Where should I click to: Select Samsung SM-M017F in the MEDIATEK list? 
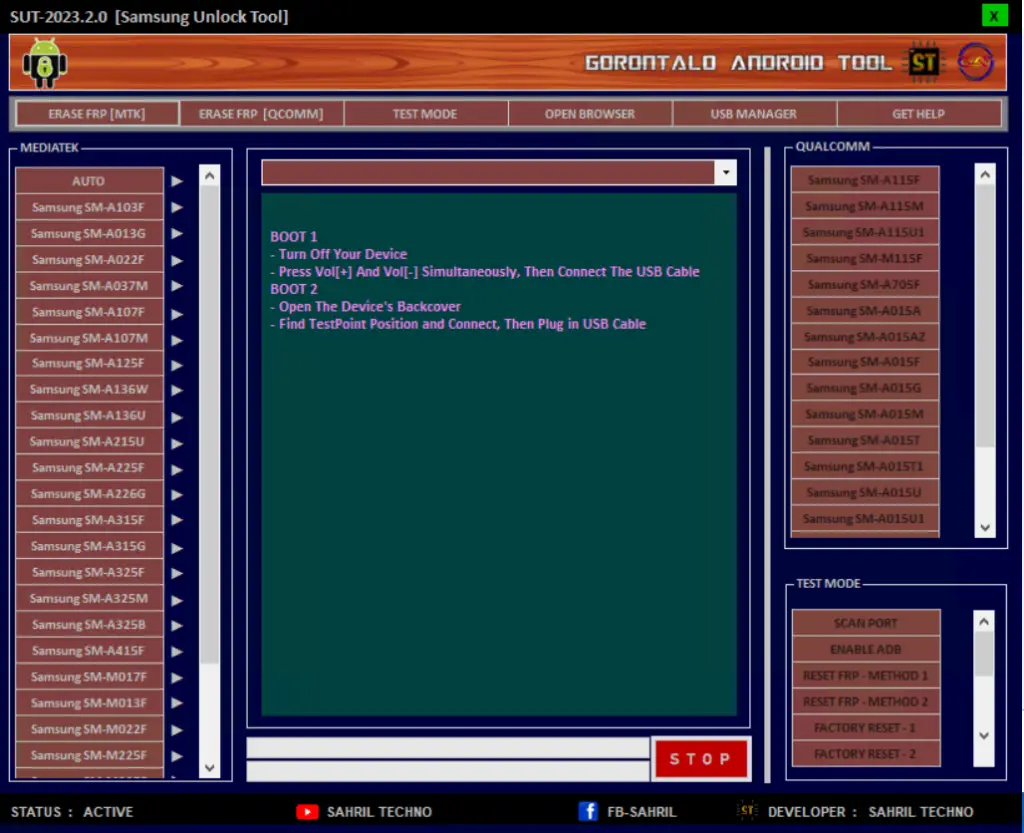click(89, 677)
